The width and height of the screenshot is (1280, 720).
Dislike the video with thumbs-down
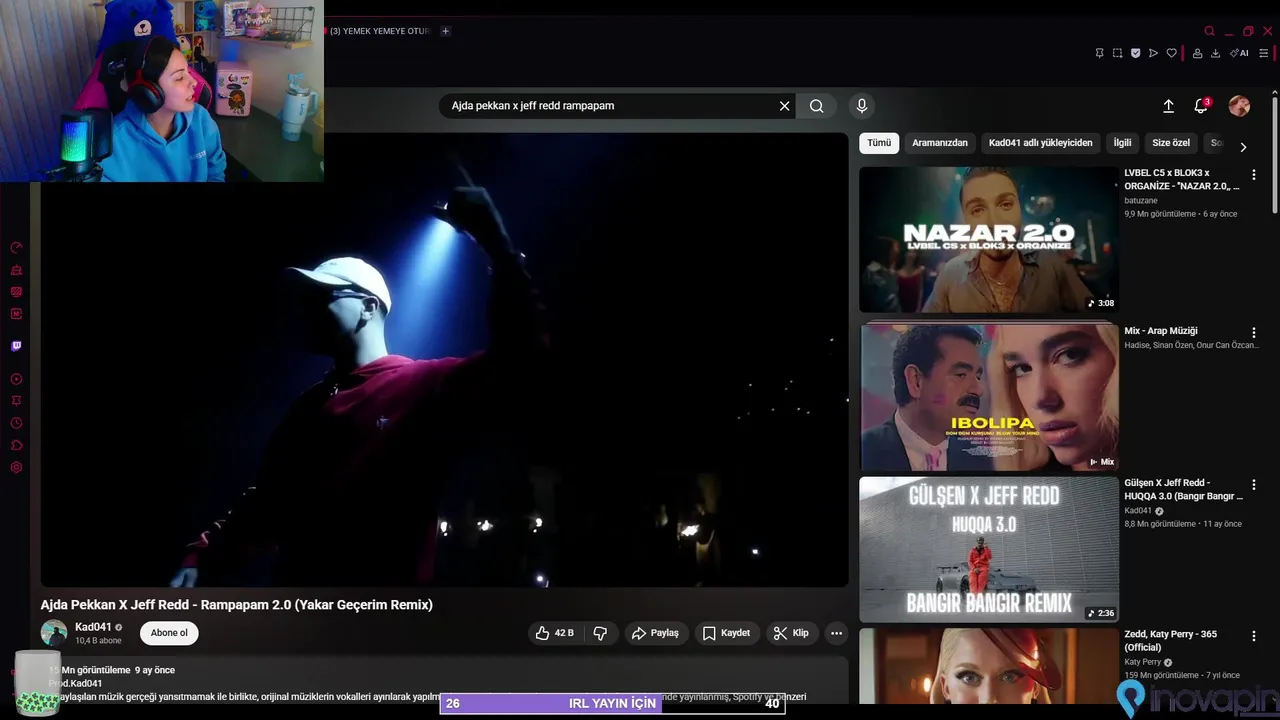[x=600, y=633]
